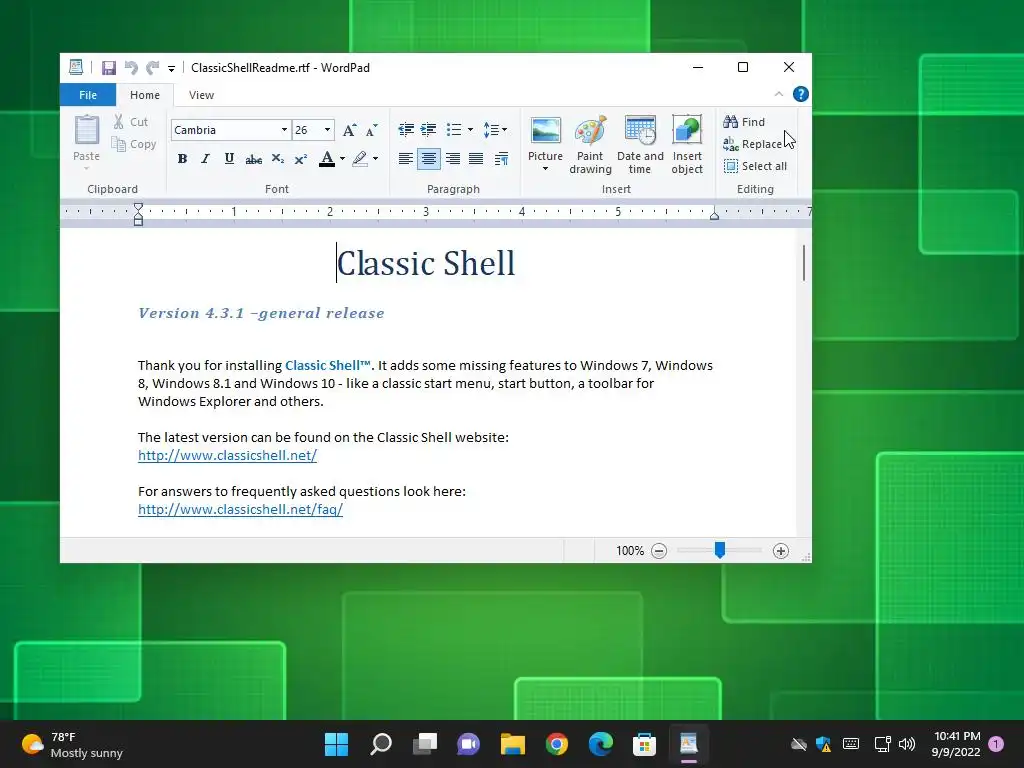Collapse the ribbon with the chevron
Viewport: 1024px width, 768px height.
778,94
